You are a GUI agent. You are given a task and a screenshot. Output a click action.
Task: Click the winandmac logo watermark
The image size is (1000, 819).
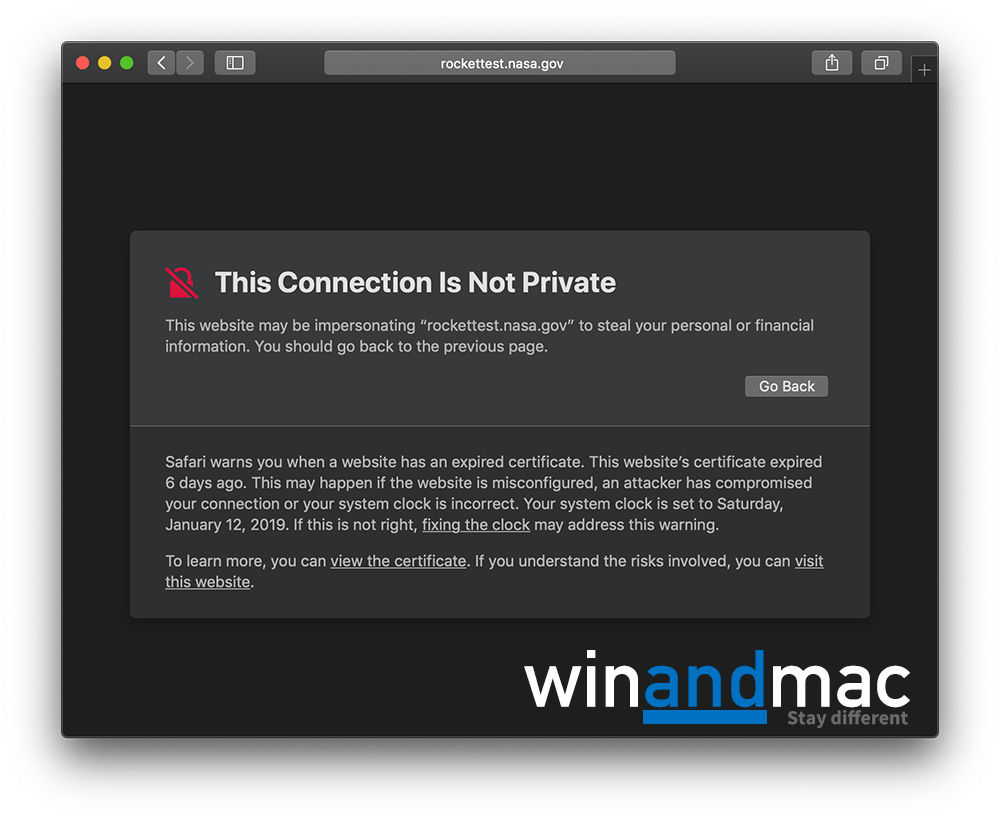click(x=717, y=688)
